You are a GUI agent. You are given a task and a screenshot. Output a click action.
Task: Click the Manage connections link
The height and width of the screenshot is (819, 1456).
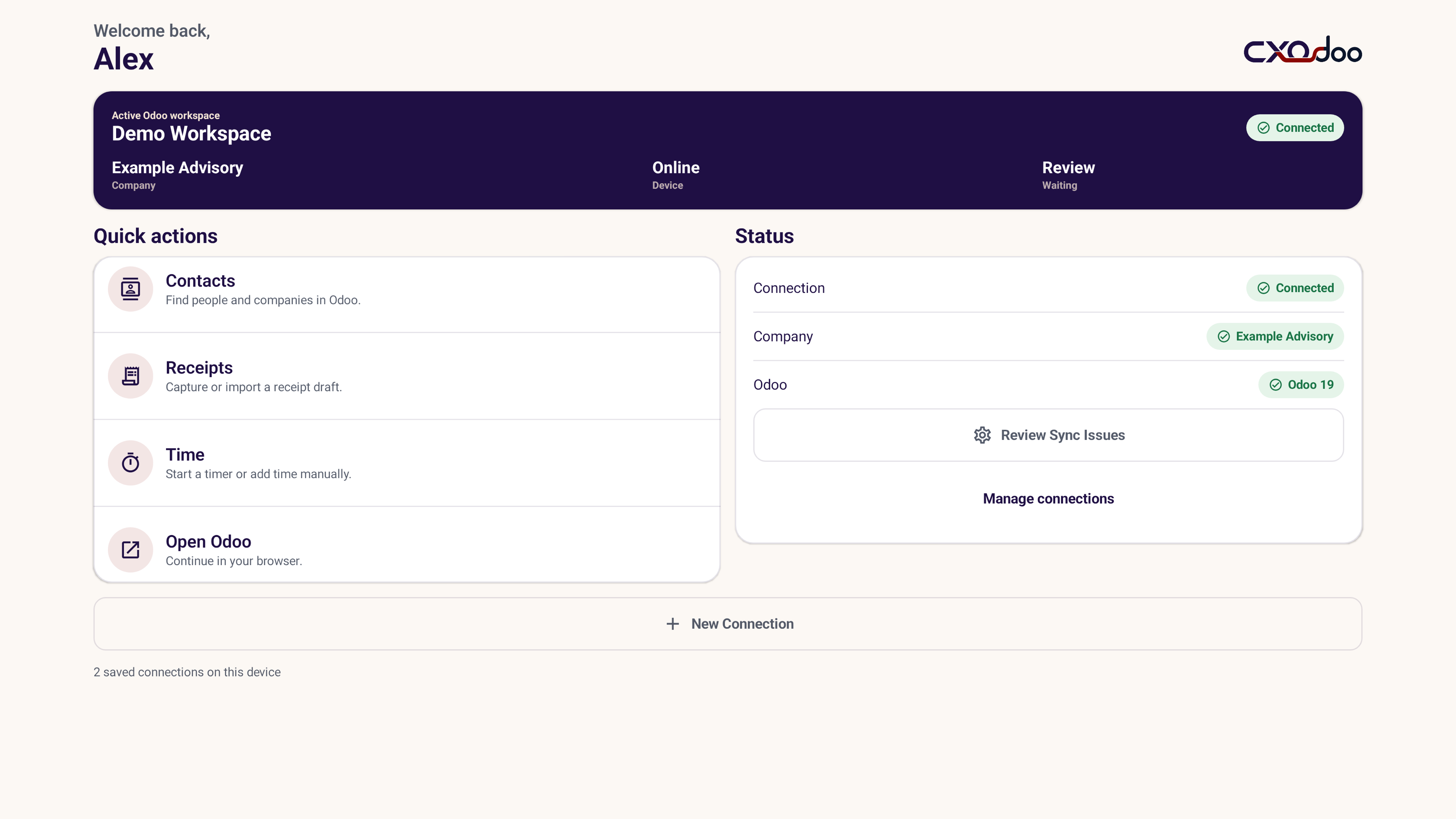1049,499
